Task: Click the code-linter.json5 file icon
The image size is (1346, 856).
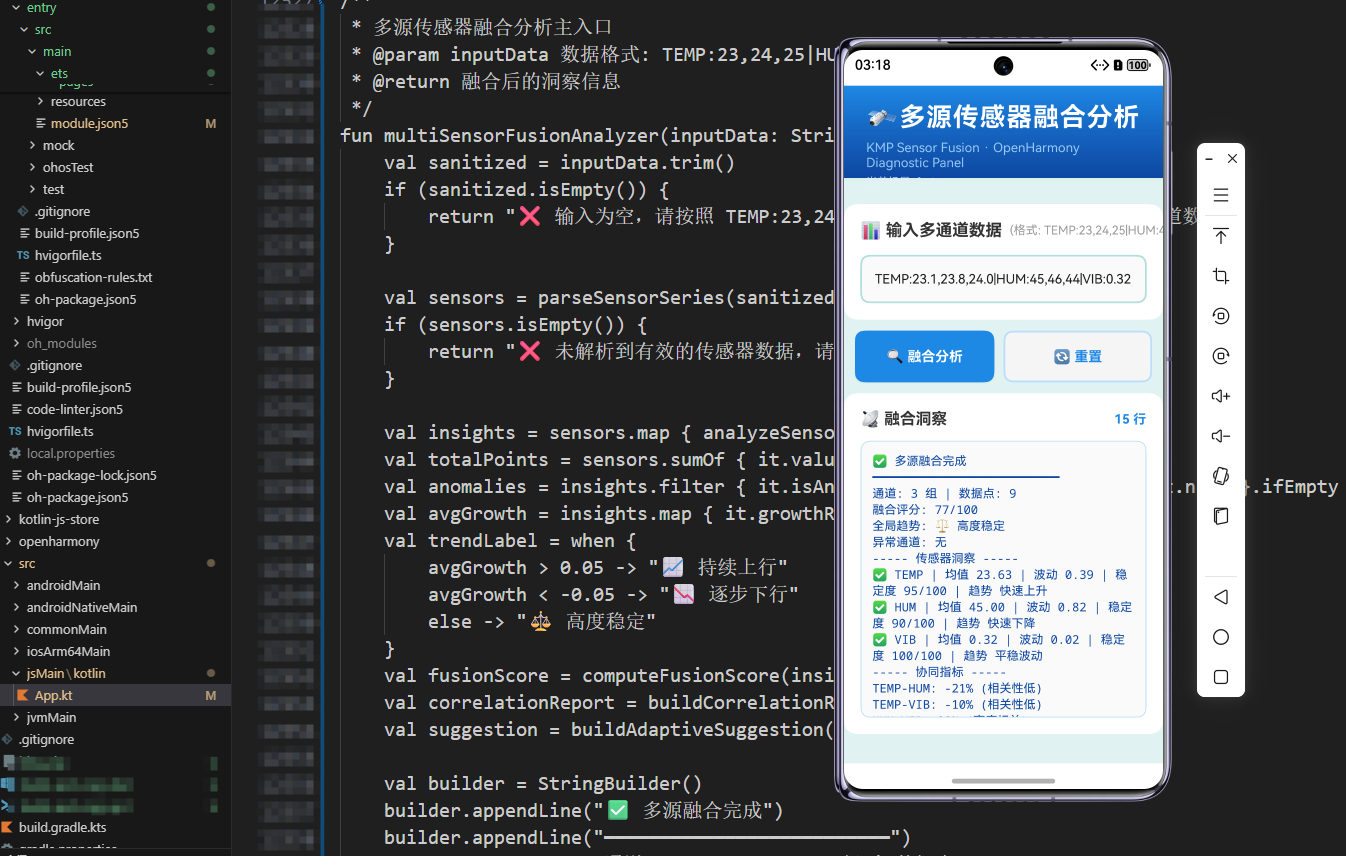Action: [x=17, y=409]
